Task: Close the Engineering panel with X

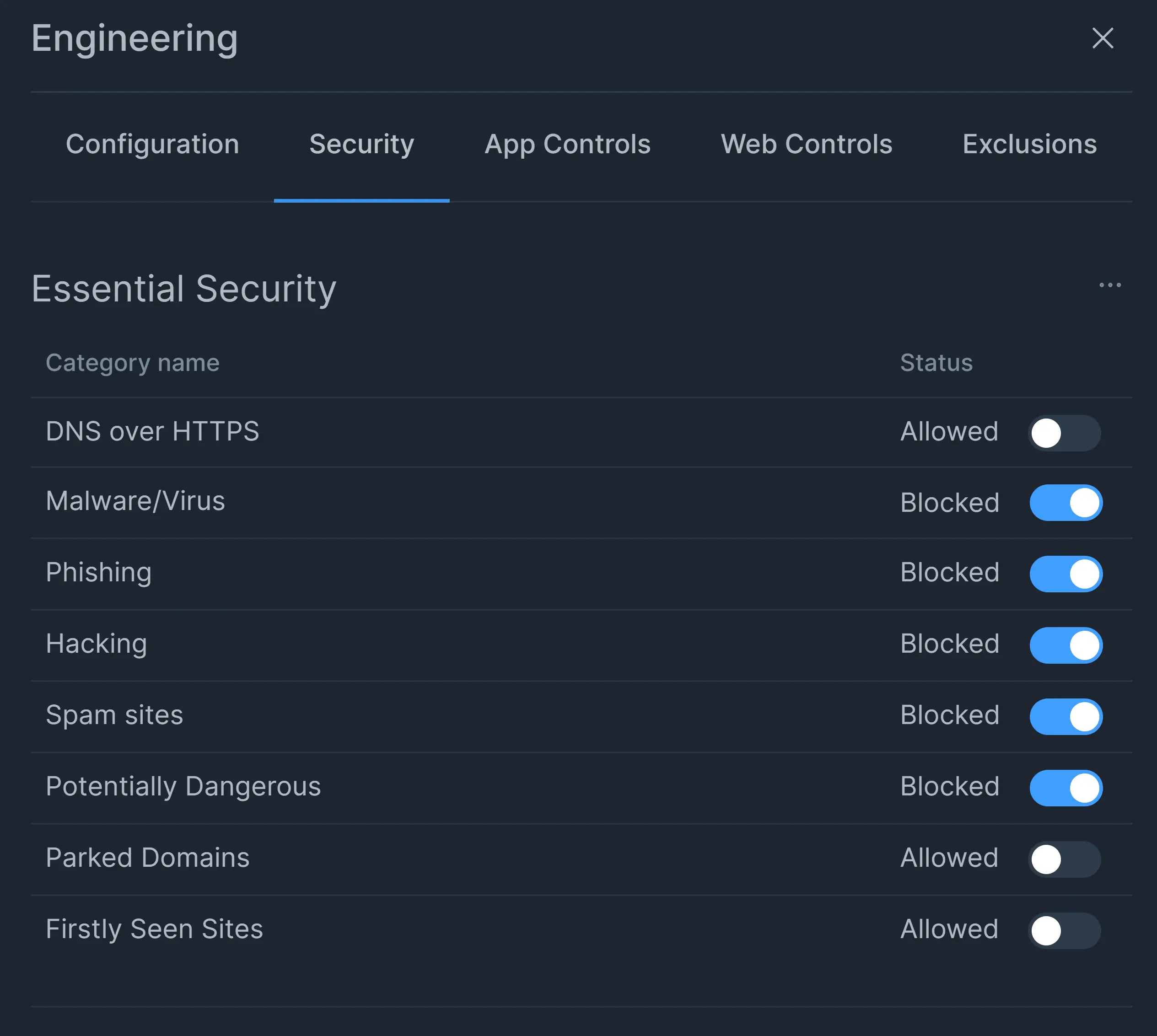Action: pyautogui.click(x=1103, y=38)
